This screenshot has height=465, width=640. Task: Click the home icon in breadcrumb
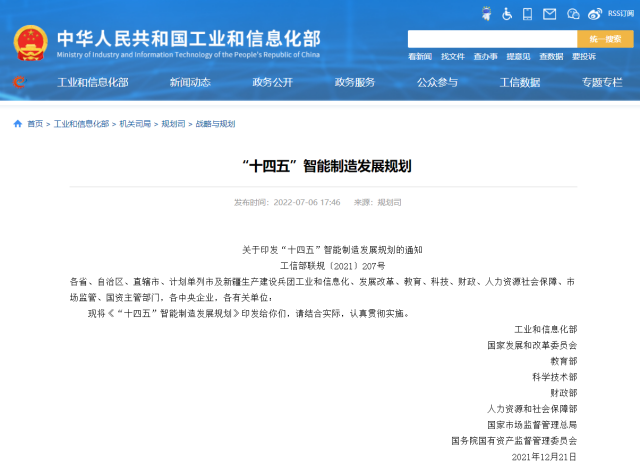tap(18, 124)
